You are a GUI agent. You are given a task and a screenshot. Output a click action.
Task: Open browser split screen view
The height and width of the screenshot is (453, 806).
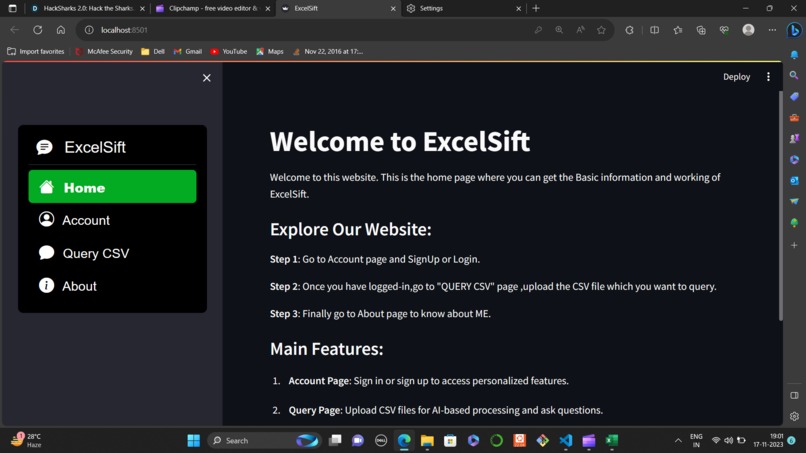(x=654, y=30)
